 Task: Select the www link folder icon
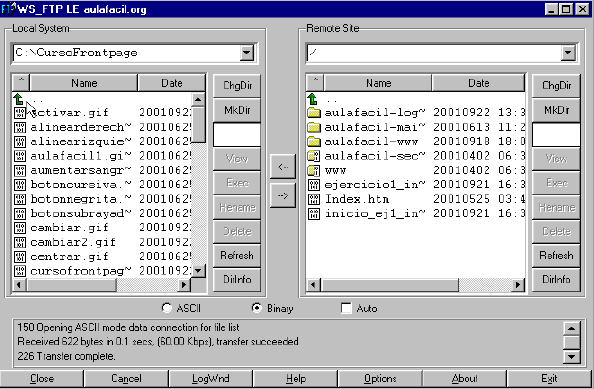[314, 170]
